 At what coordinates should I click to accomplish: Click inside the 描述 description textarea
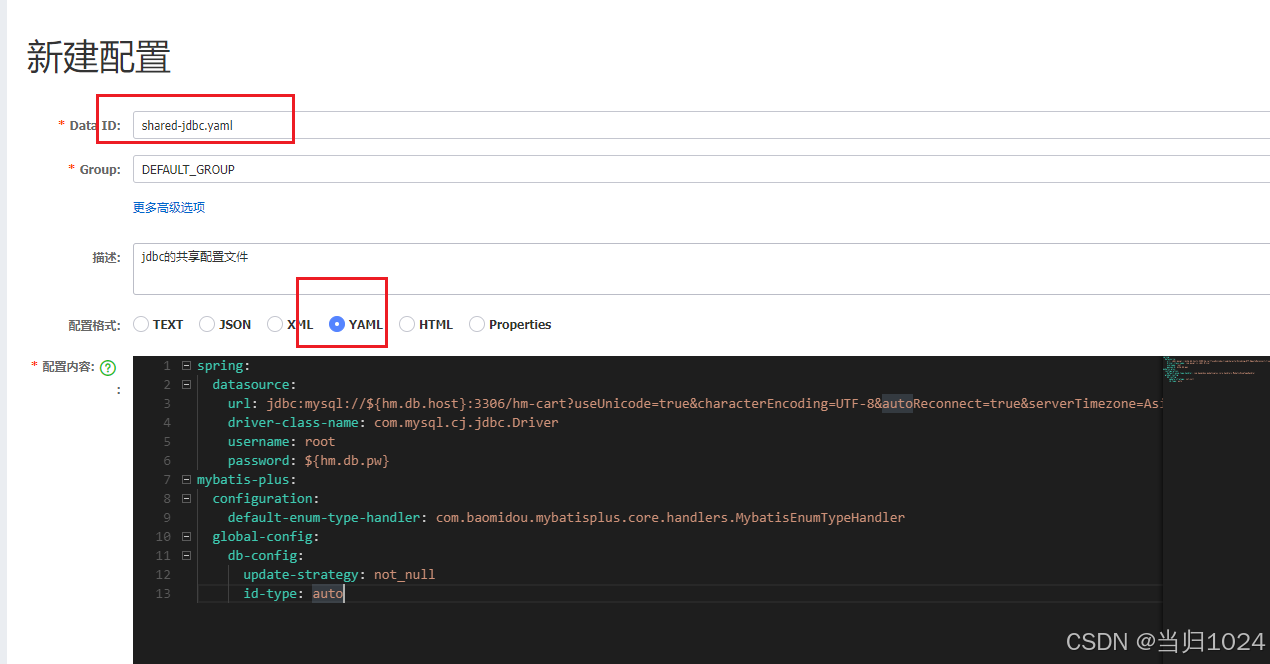[x=701, y=269]
